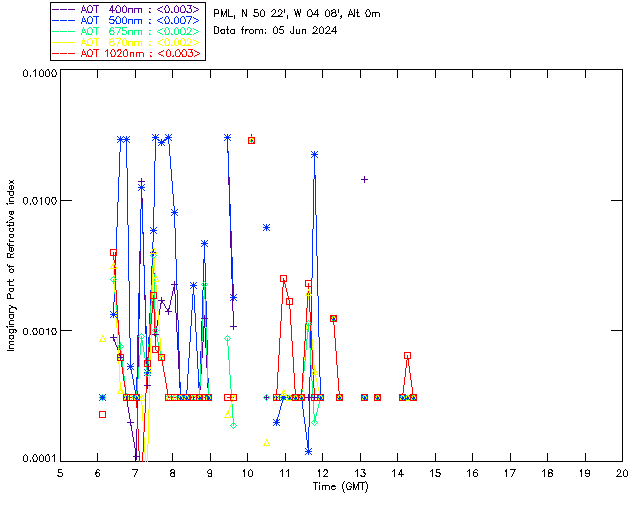Click the 0.0010 y-axis tick label

tap(37, 331)
